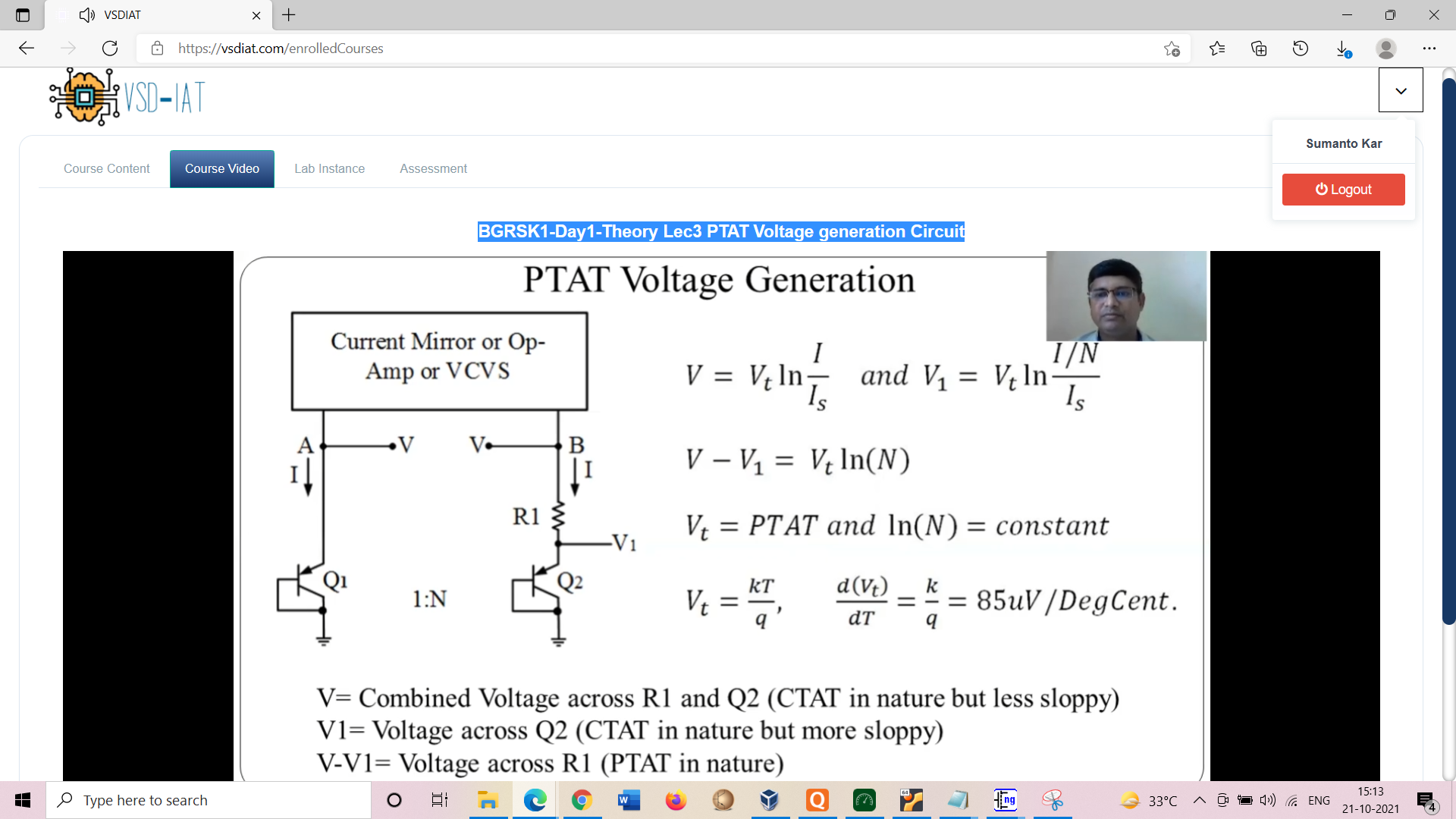This screenshot has height=819, width=1456.
Task: Mute system volume in the tray
Action: (1267, 800)
